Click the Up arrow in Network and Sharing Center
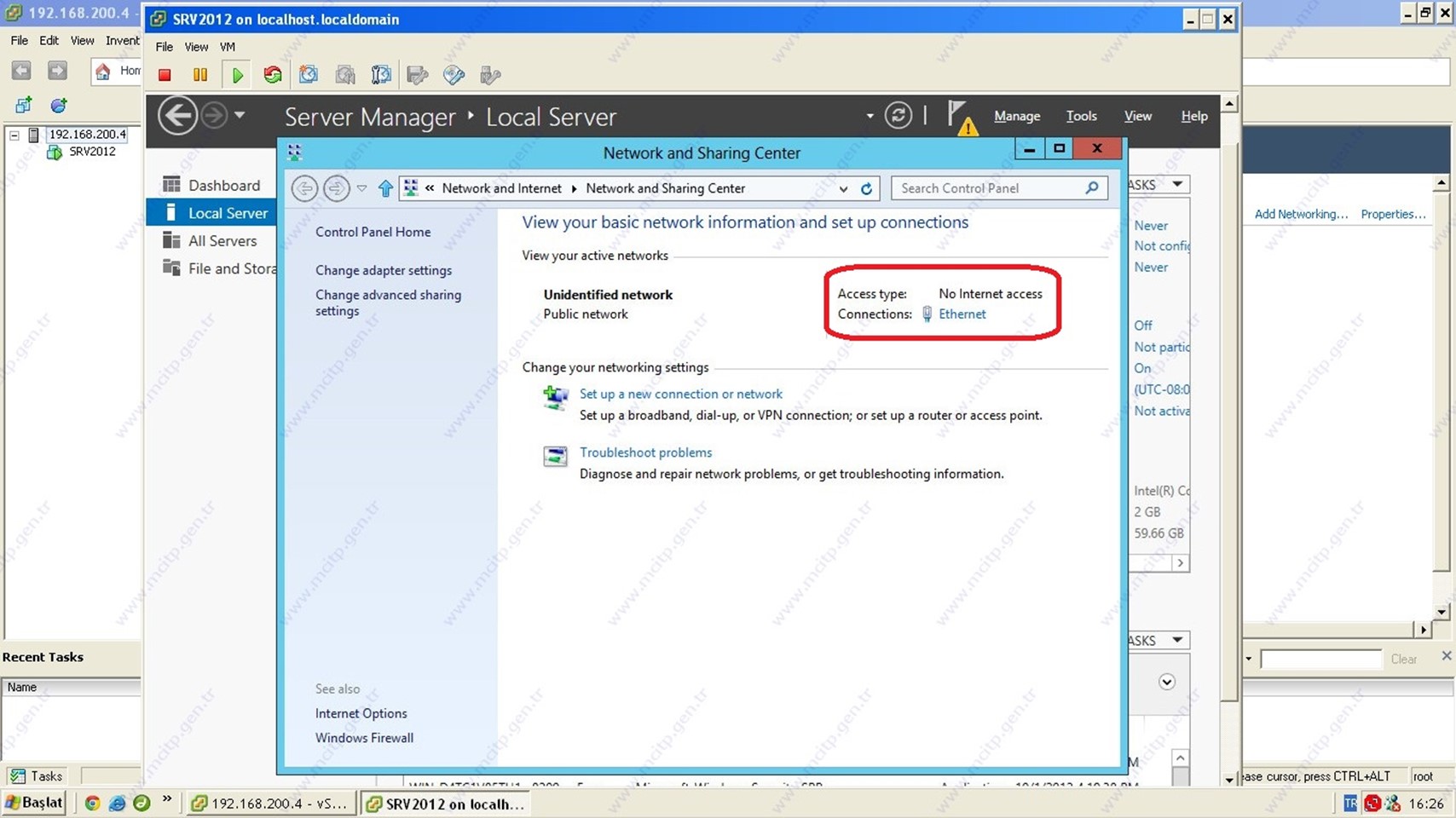This screenshot has width=1456, height=818. tap(385, 188)
